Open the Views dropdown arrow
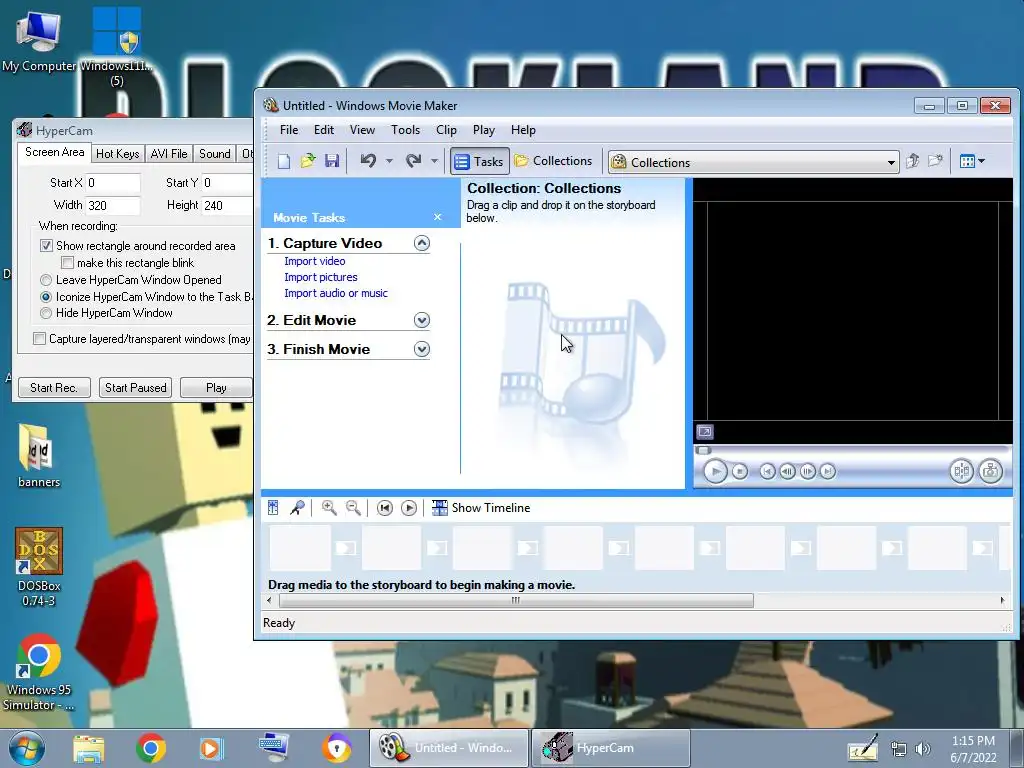Screen dimensions: 1024x768 pyautogui.click(x=981, y=161)
